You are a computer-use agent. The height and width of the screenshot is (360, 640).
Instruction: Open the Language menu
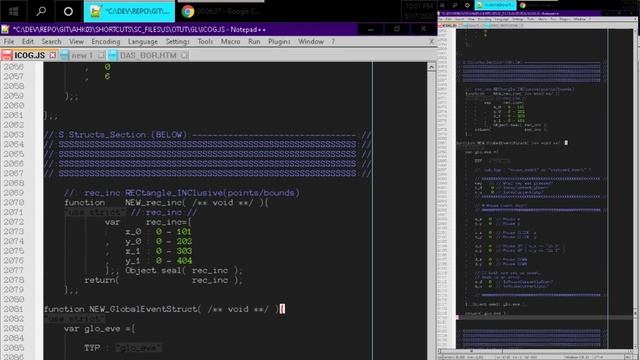[142, 42]
